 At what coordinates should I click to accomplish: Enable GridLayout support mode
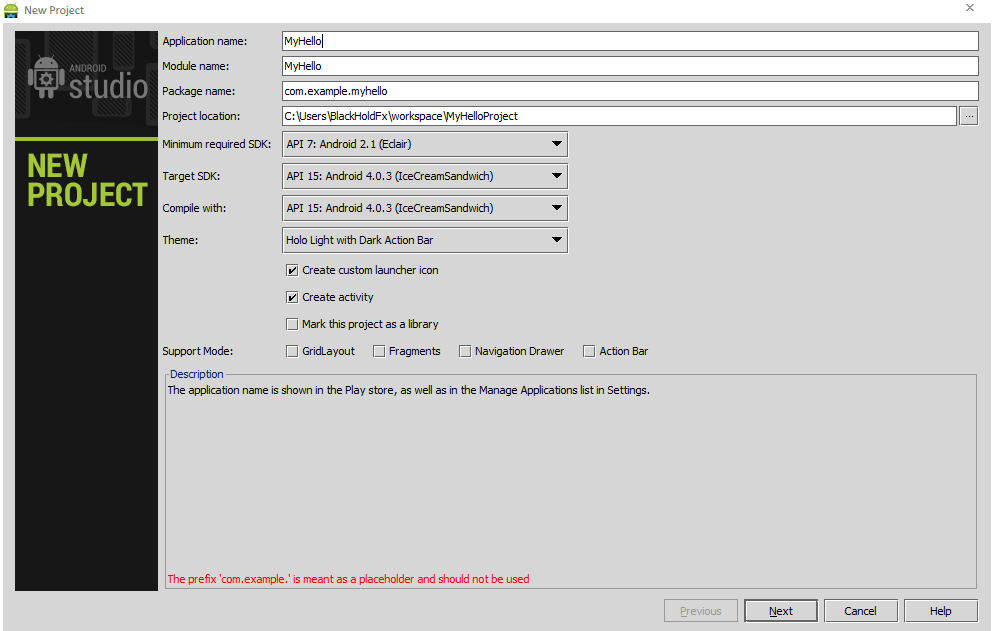click(292, 351)
